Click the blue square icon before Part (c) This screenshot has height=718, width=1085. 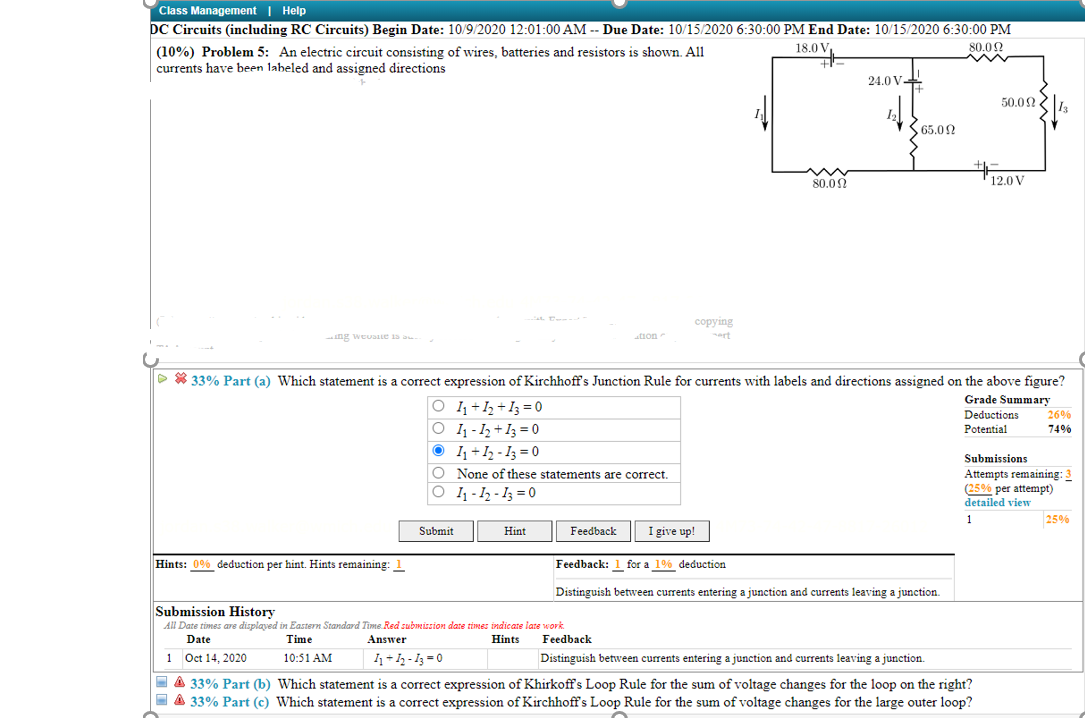coord(160,701)
